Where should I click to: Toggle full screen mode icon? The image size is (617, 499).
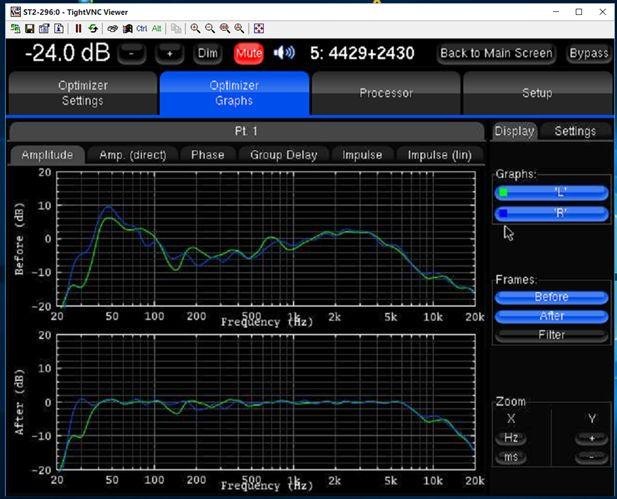coord(259,29)
